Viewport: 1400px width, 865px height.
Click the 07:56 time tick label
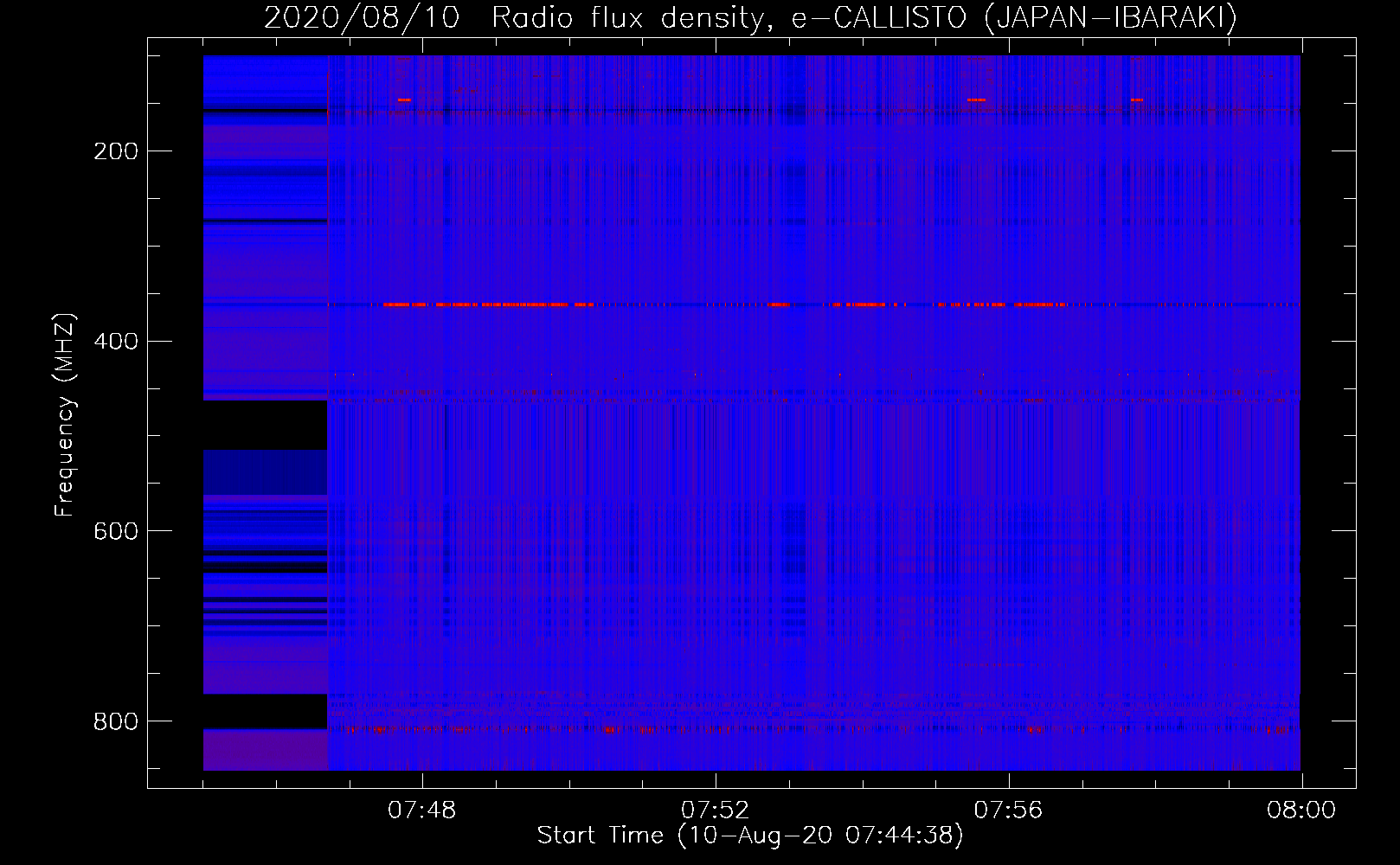tap(1009, 811)
